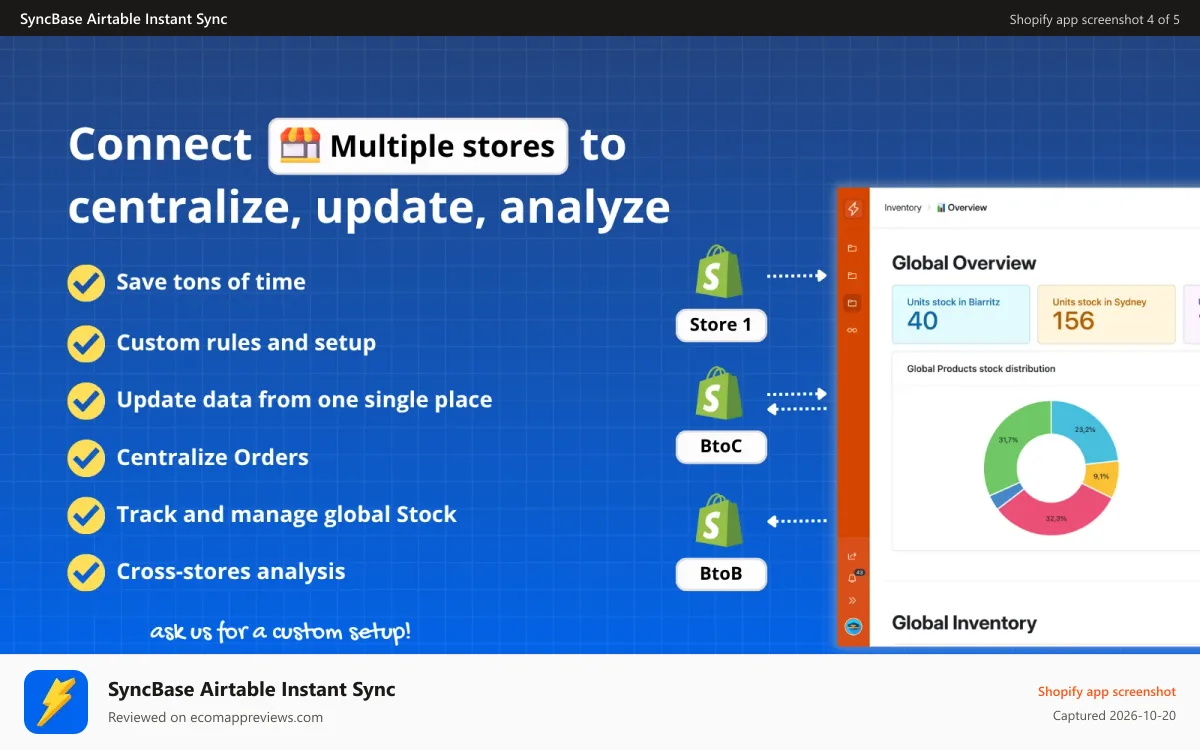
Task: Open the Units stock in Biarritz card
Action: pyautogui.click(x=961, y=314)
